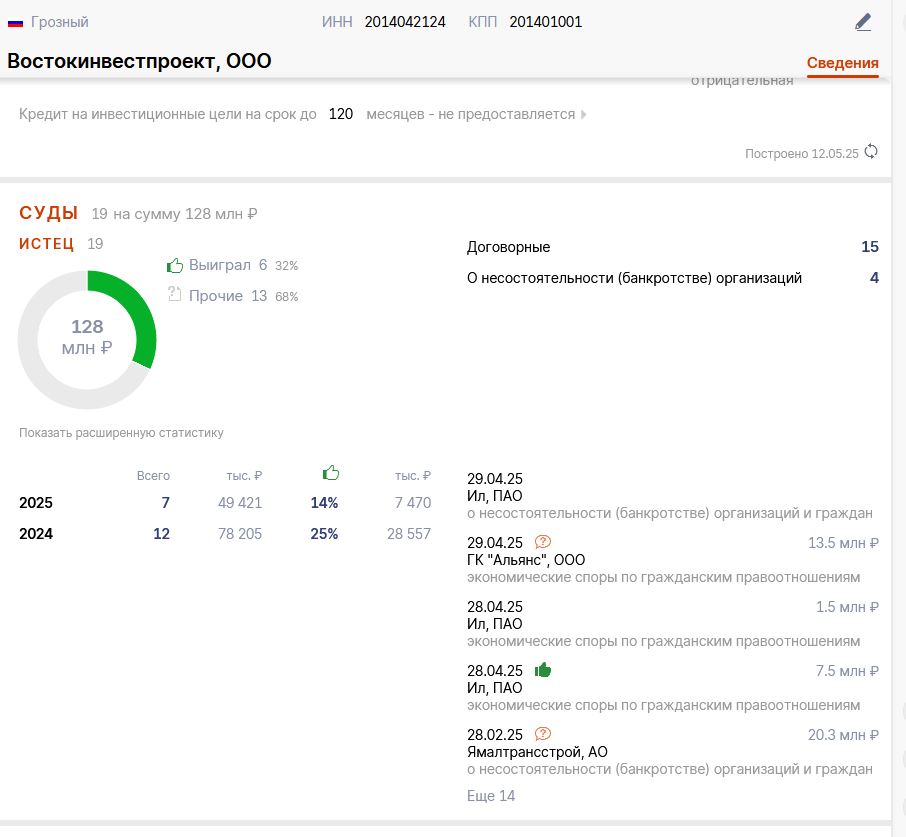Refresh the report built 12.05.25
Screen dimensions: 906x837
pos(871,152)
